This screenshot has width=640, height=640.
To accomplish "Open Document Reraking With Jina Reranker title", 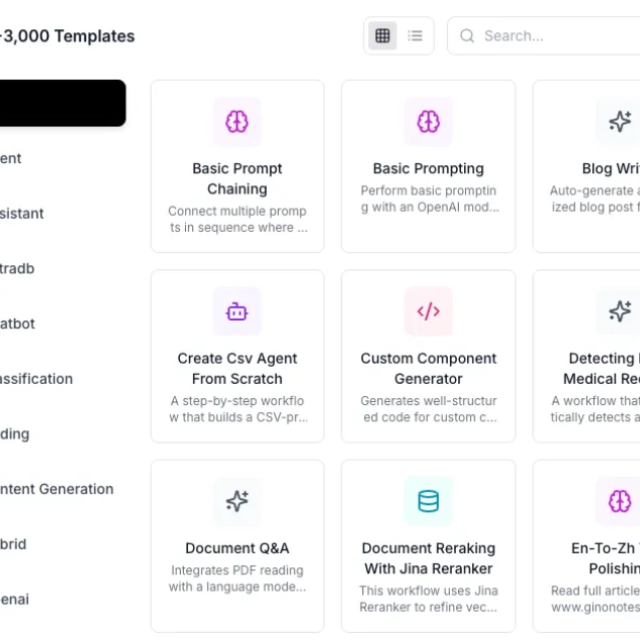I will pos(428,558).
